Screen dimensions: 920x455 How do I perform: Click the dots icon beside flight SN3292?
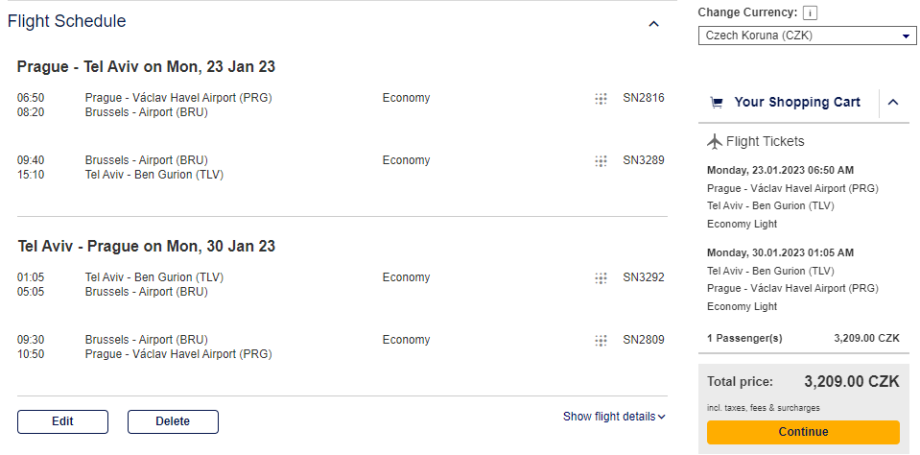tap(601, 278)
